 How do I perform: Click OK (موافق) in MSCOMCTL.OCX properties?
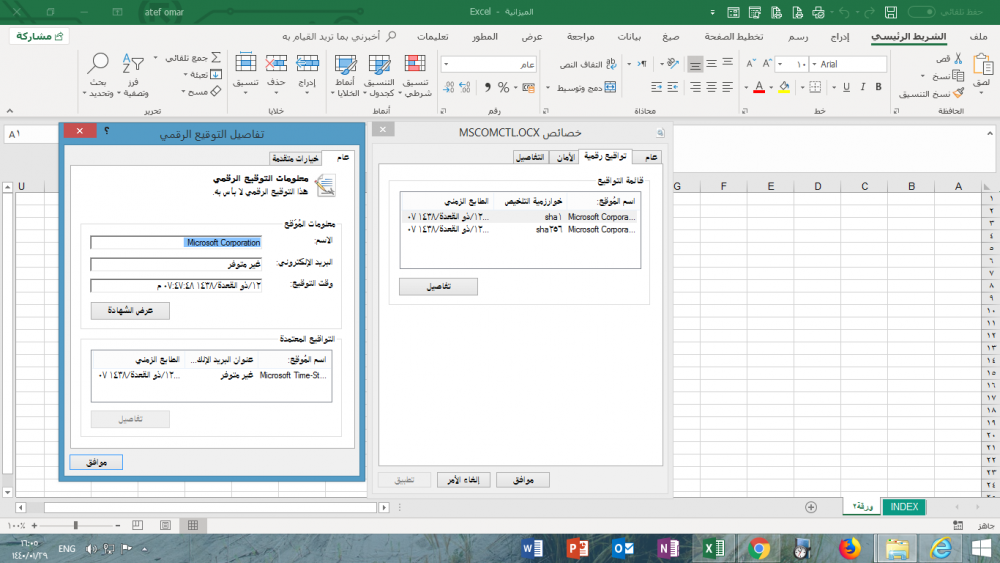tap(523, 480)
